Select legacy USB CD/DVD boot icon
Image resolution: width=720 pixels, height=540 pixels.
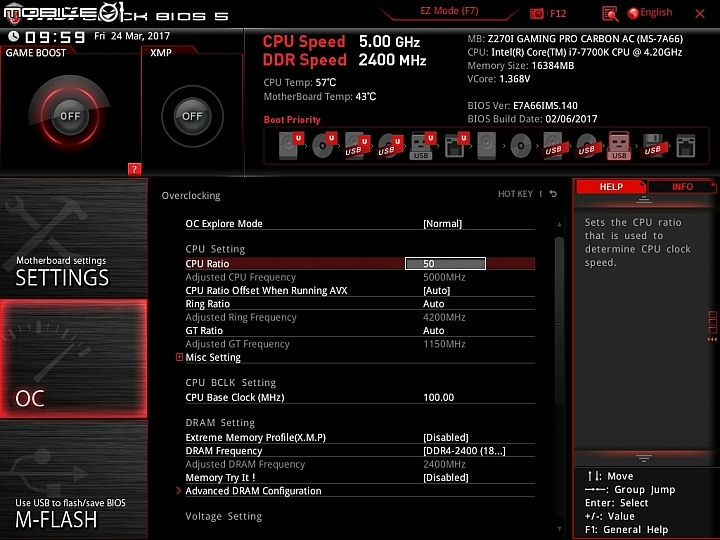click(587, 146)
